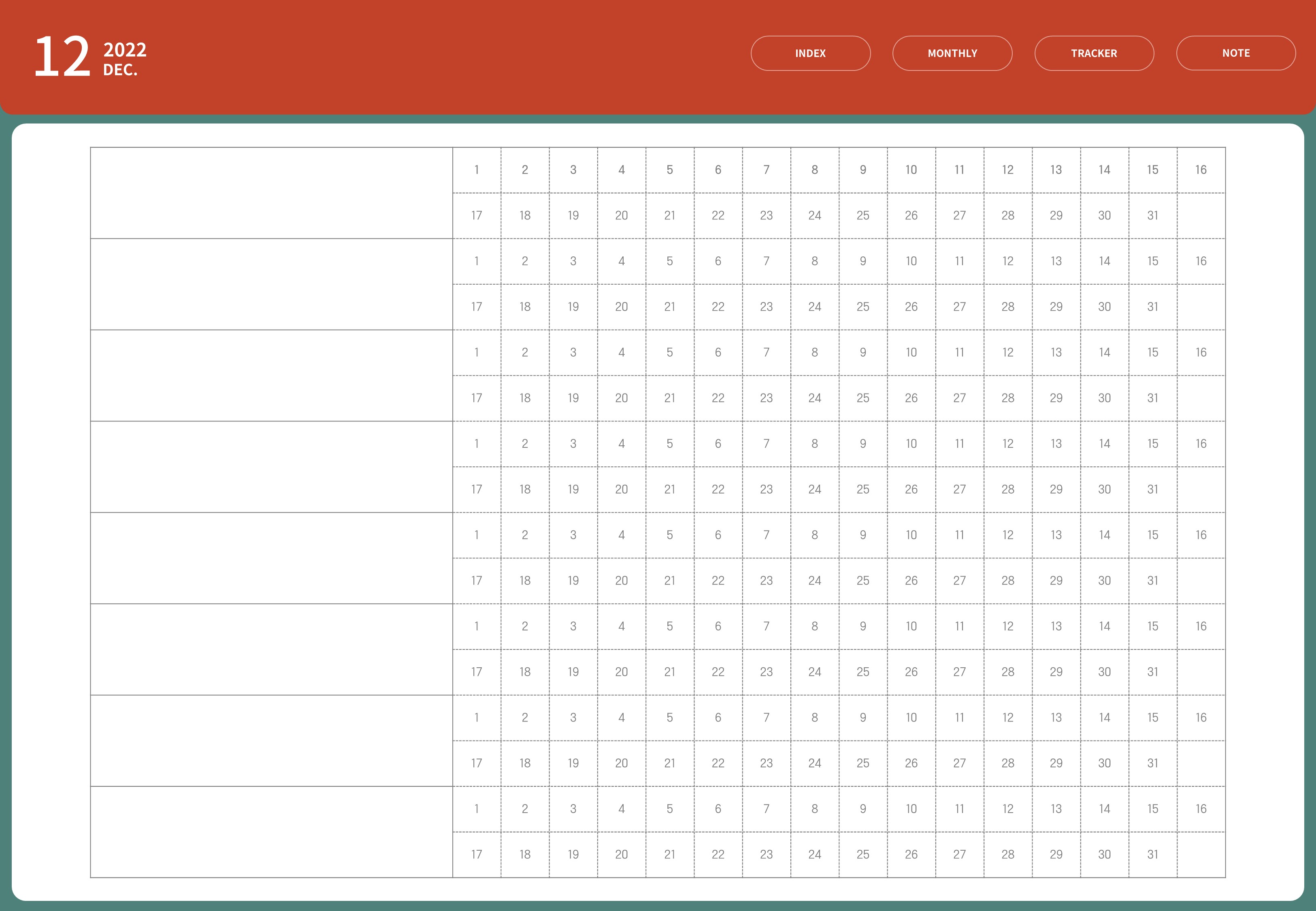The image size is (1316, 911).
Task: Mark day 9 in the first tracker
Action: [x=863, y=170]
